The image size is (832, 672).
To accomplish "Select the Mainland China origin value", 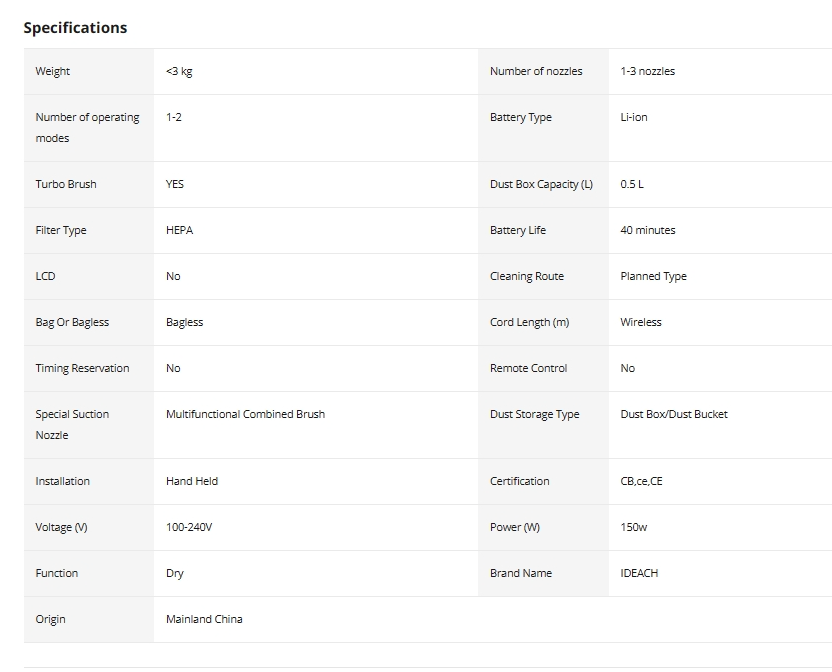I will pyautogui.click(x=204, y=619).
